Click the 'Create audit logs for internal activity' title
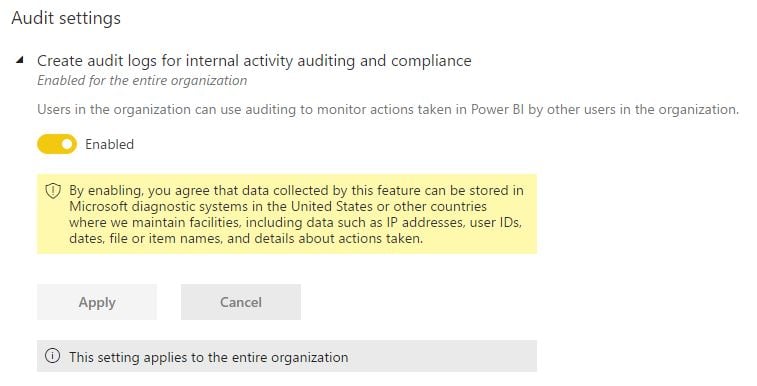This screenshot has width=757, height=386. click(254, 61)
